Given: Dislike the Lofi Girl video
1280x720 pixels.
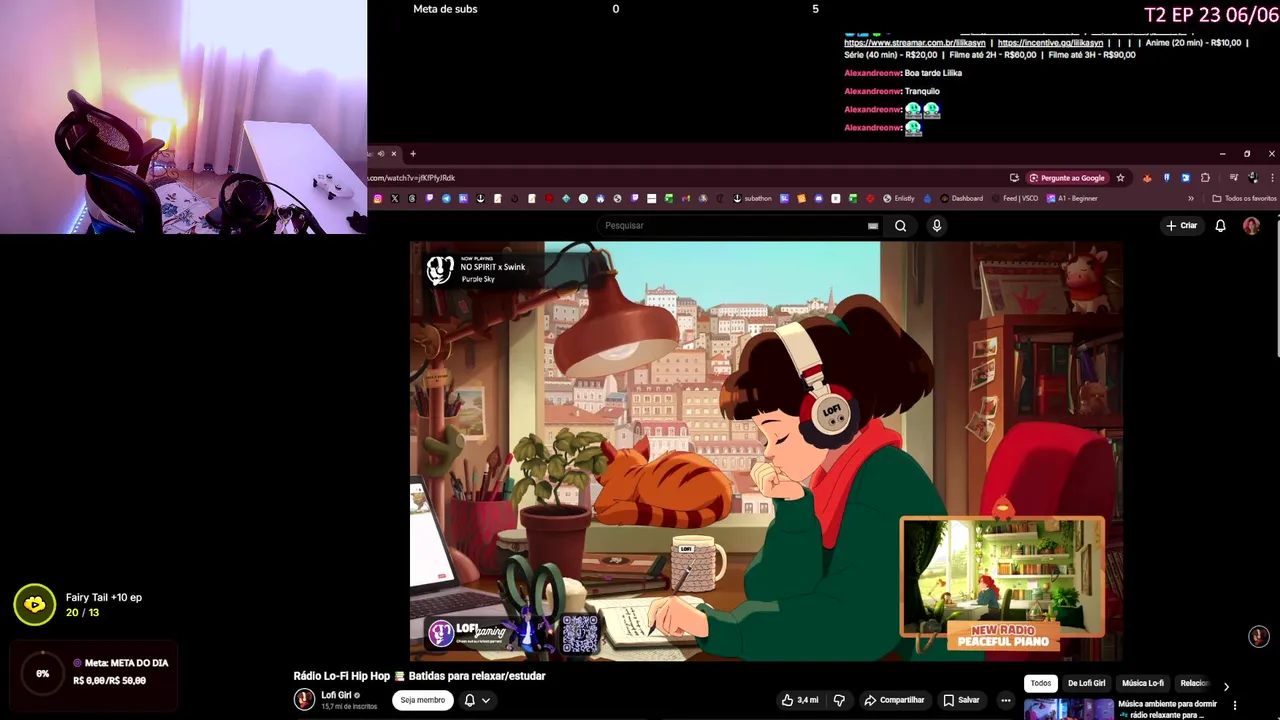Looking at the screenshot, I should click(x=839, y=700).
